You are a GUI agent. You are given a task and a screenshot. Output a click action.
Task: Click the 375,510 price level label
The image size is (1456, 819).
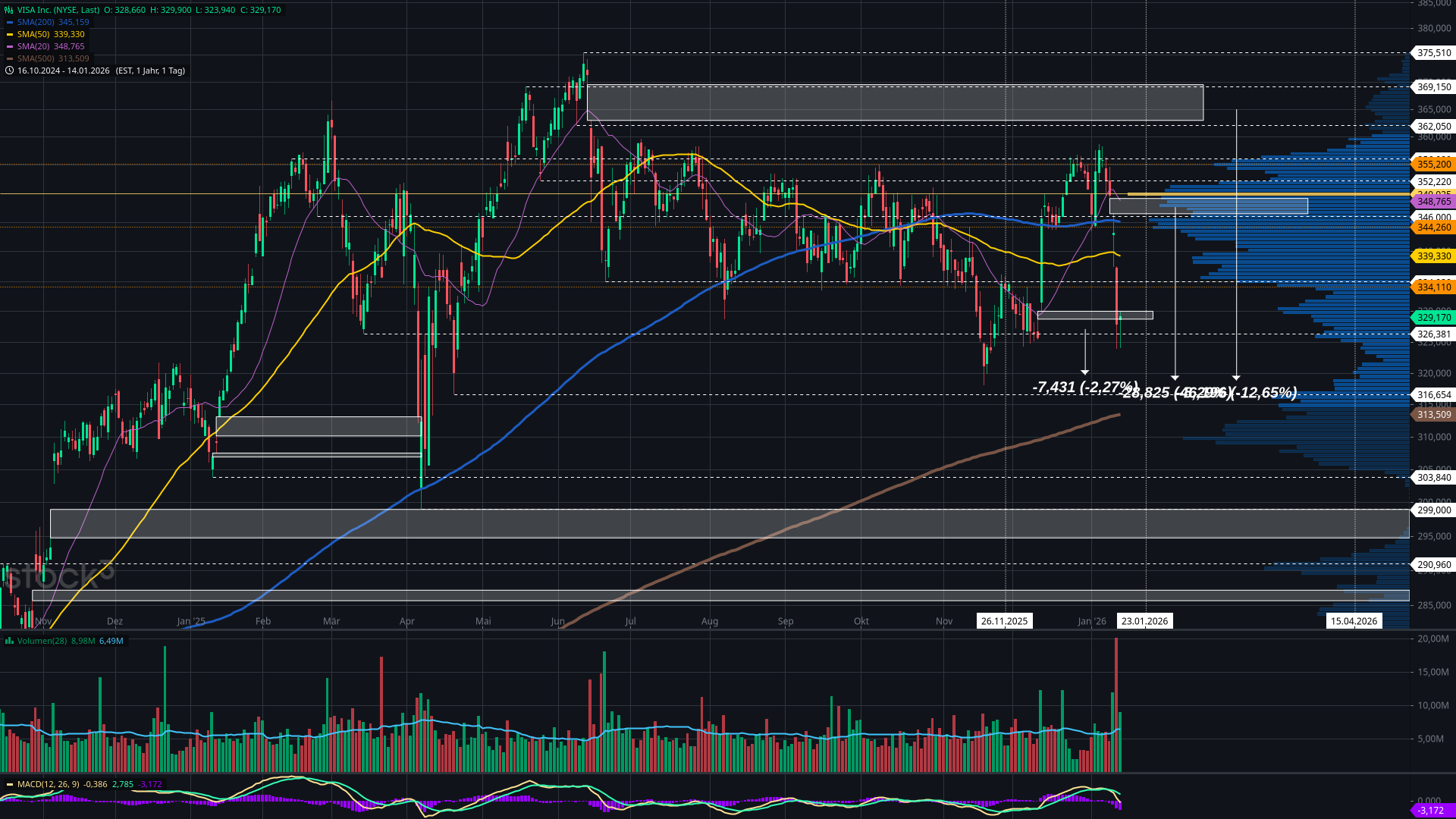(x=1433, y=53)
